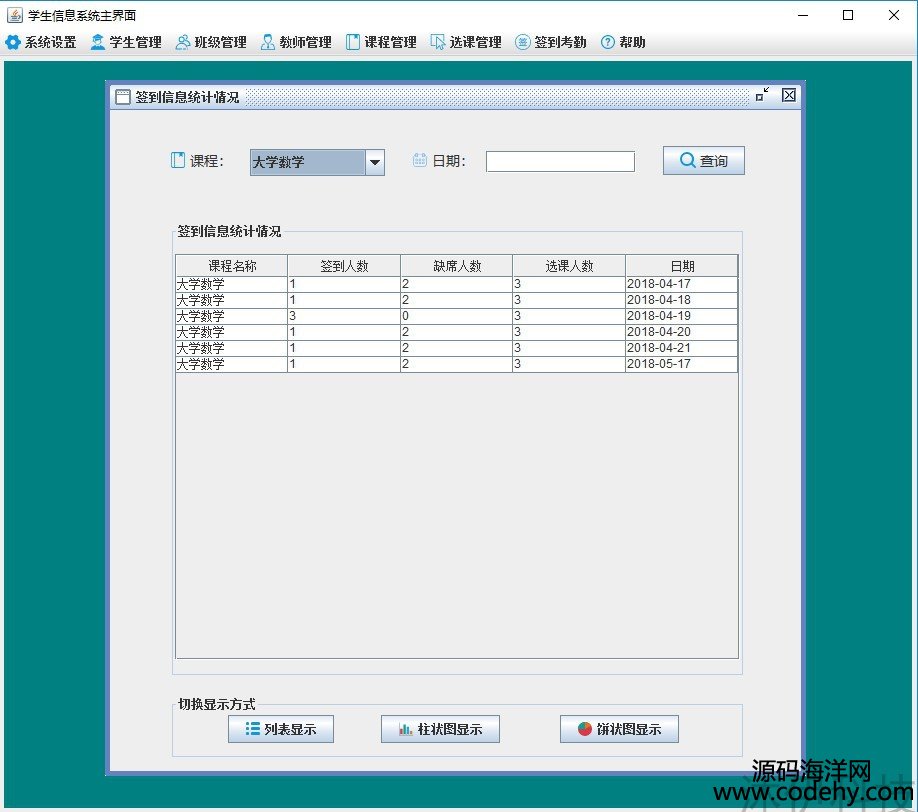Click 签到人数 value 3 in 2018-04-19 row
The width and height of the screenshot is (918, 812).
[344, 316]
